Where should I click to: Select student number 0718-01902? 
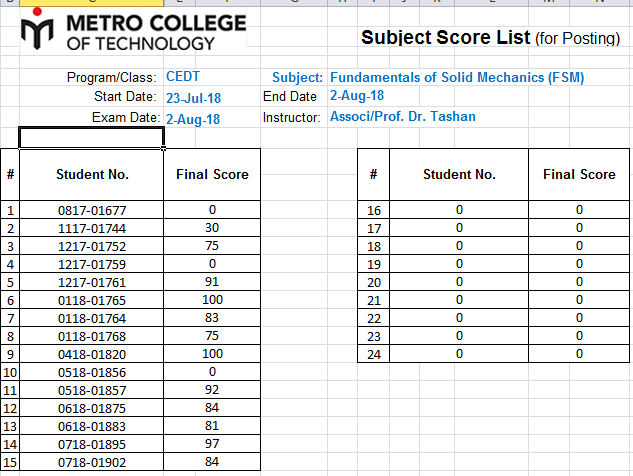tap(92, 462)
